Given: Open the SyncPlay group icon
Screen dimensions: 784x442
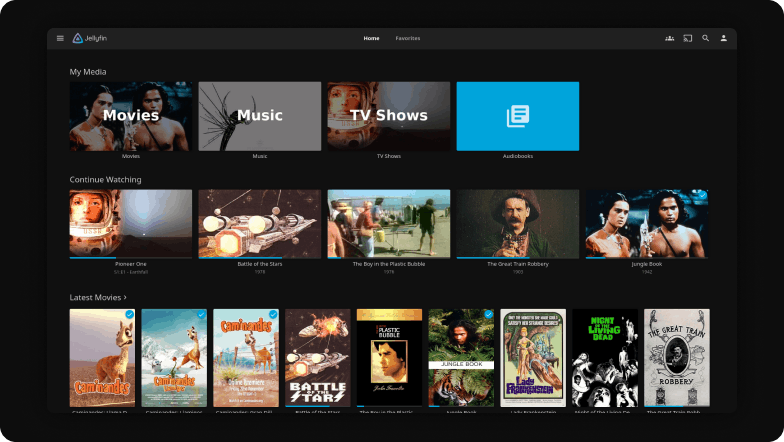Looking at the screenshot, I should [669, 38].
